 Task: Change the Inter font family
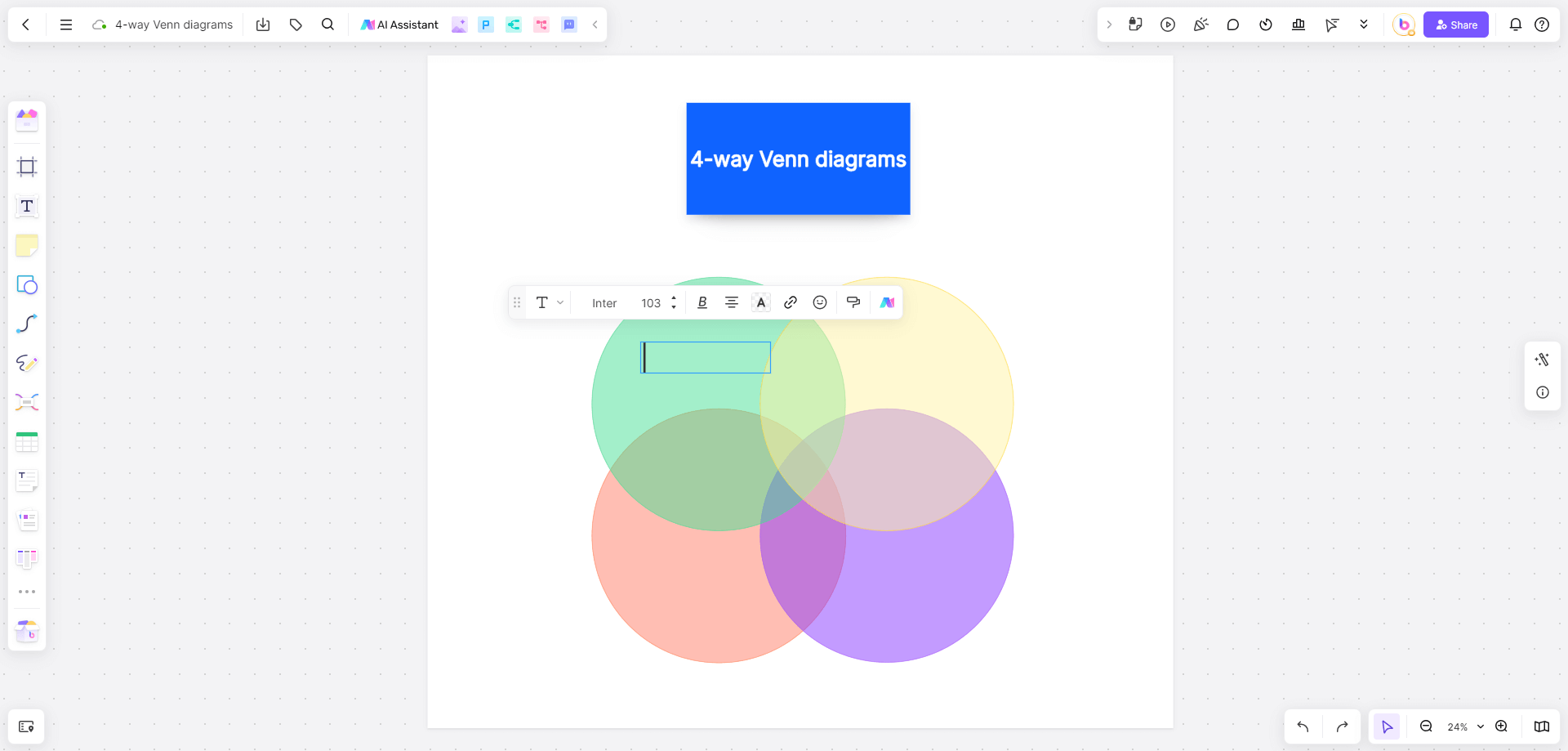tap(604, 303)
